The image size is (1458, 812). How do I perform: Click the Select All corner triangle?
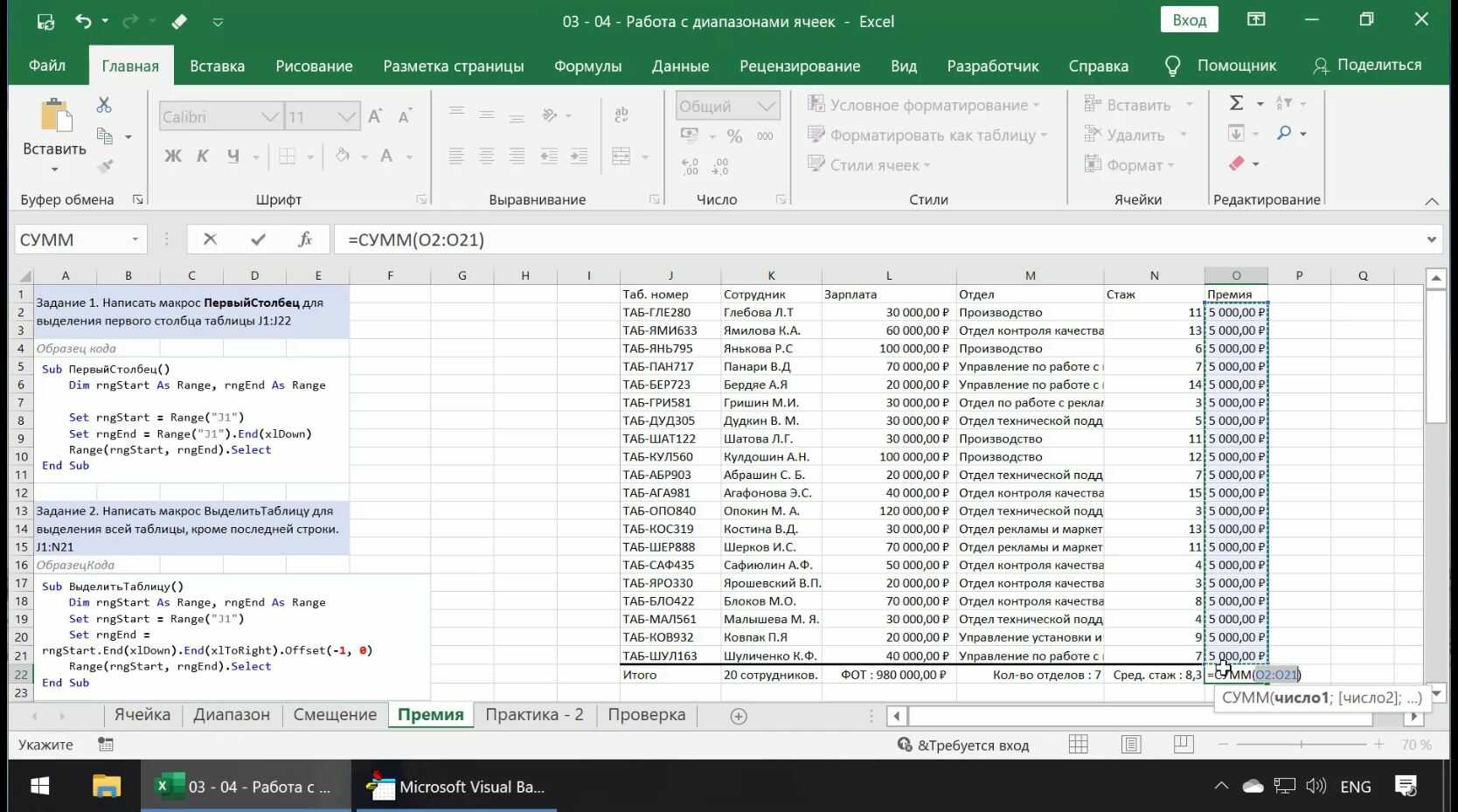(x=24, y=276)
